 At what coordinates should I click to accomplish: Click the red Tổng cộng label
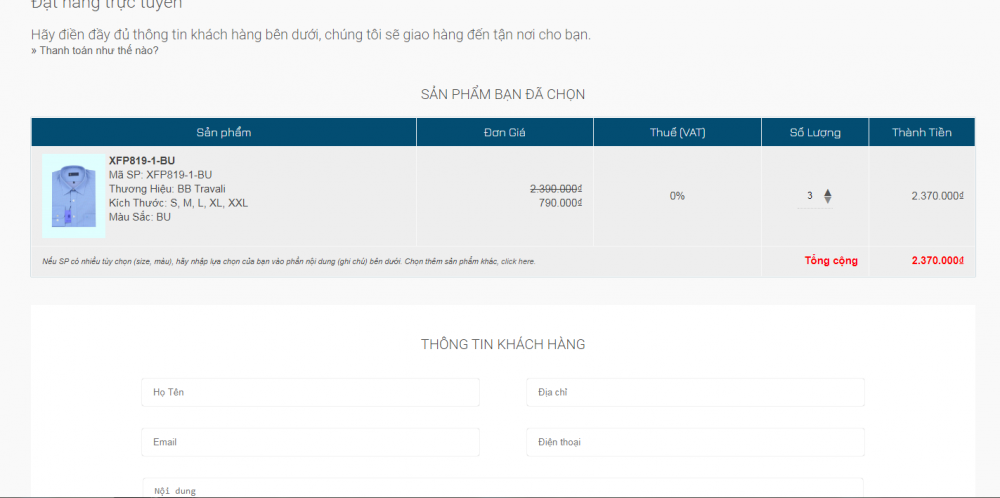click(831, 261)
